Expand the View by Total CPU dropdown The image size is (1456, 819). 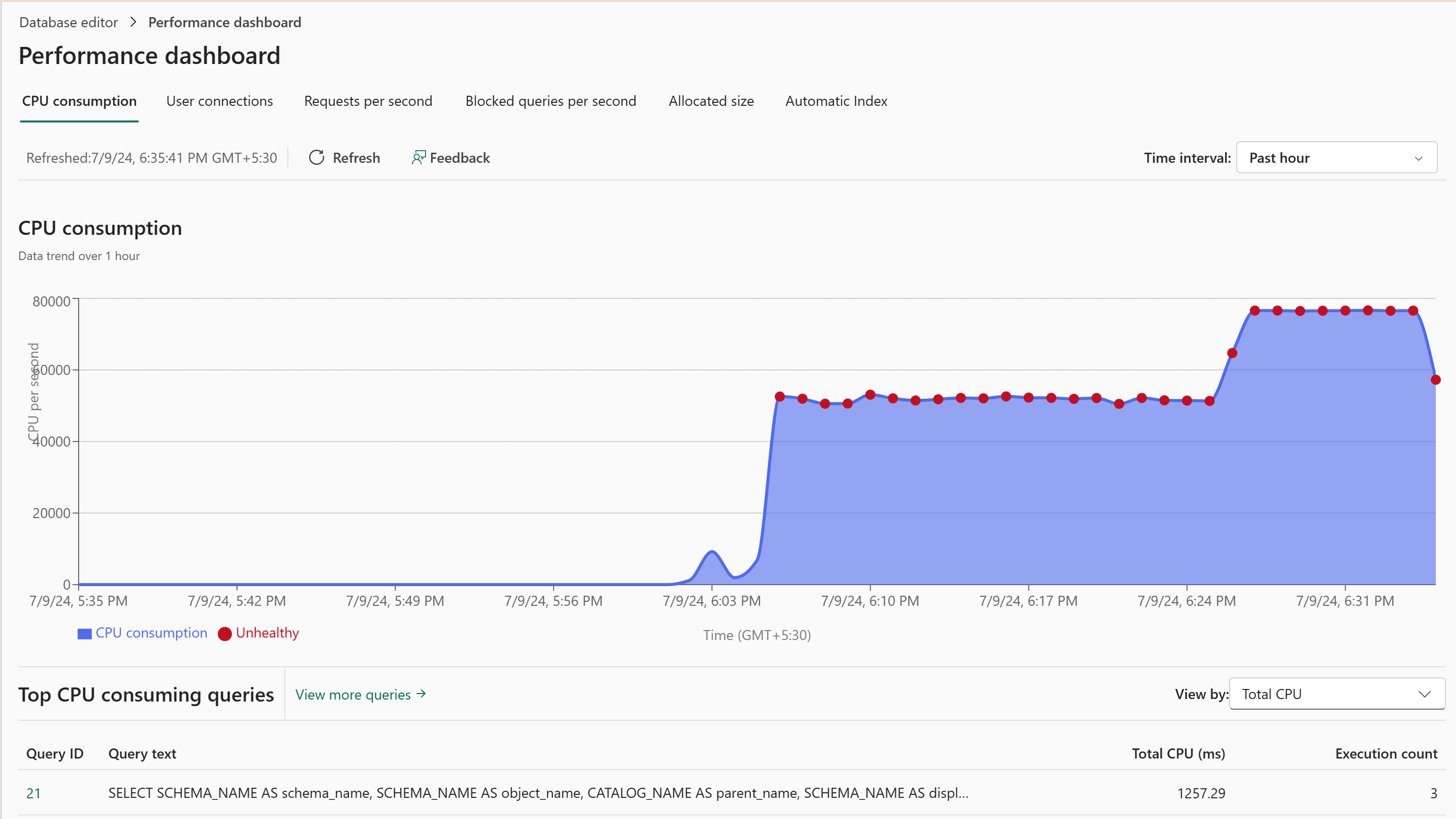pos(1336,694)
